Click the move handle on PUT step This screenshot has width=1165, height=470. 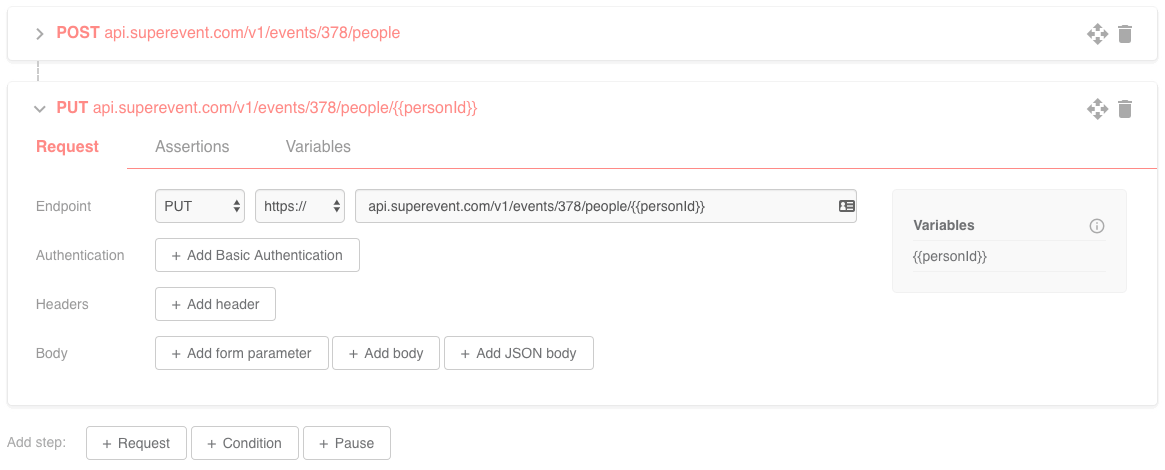click(x=1097, y=109)
